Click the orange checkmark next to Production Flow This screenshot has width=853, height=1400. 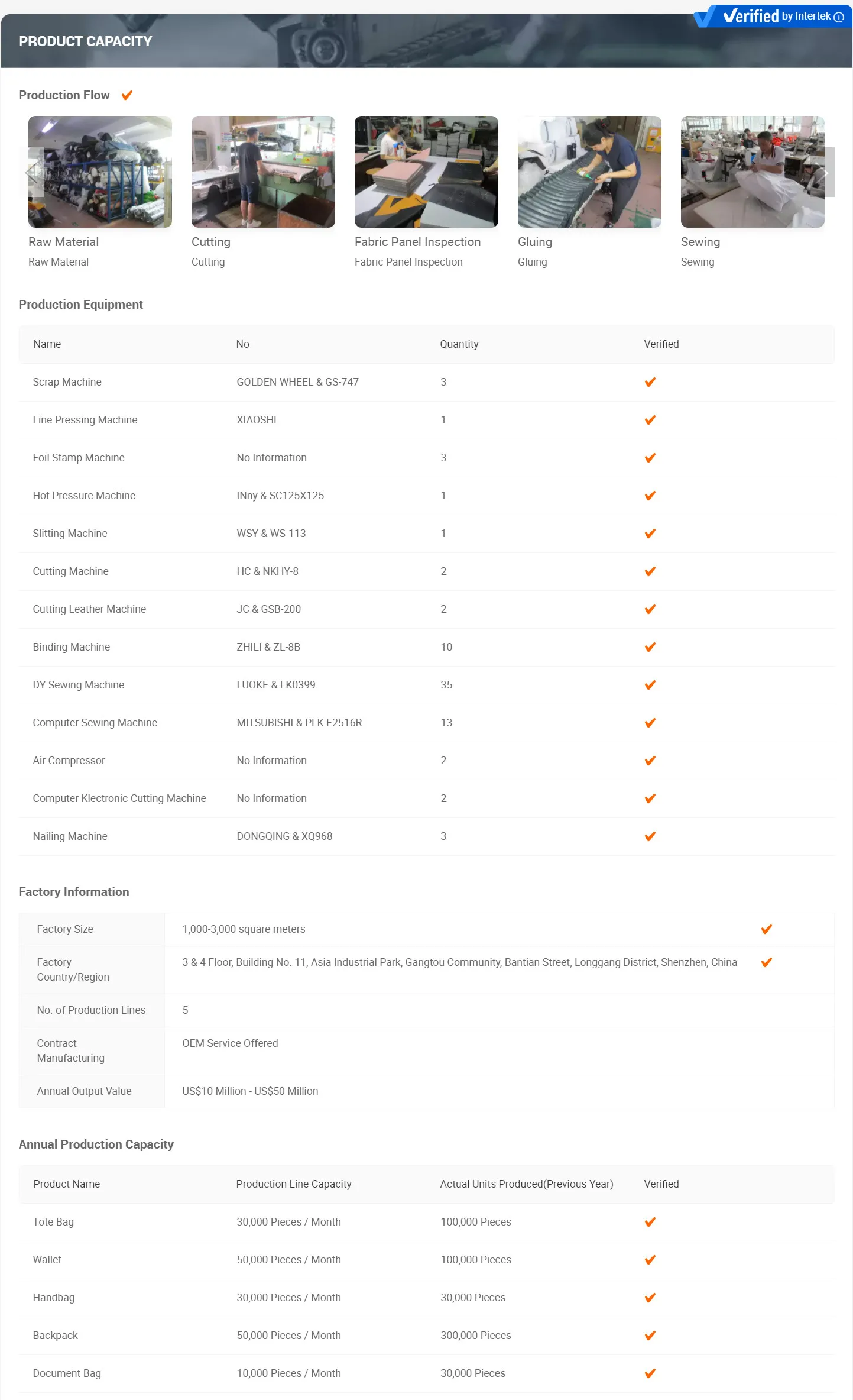coord(127,95)
